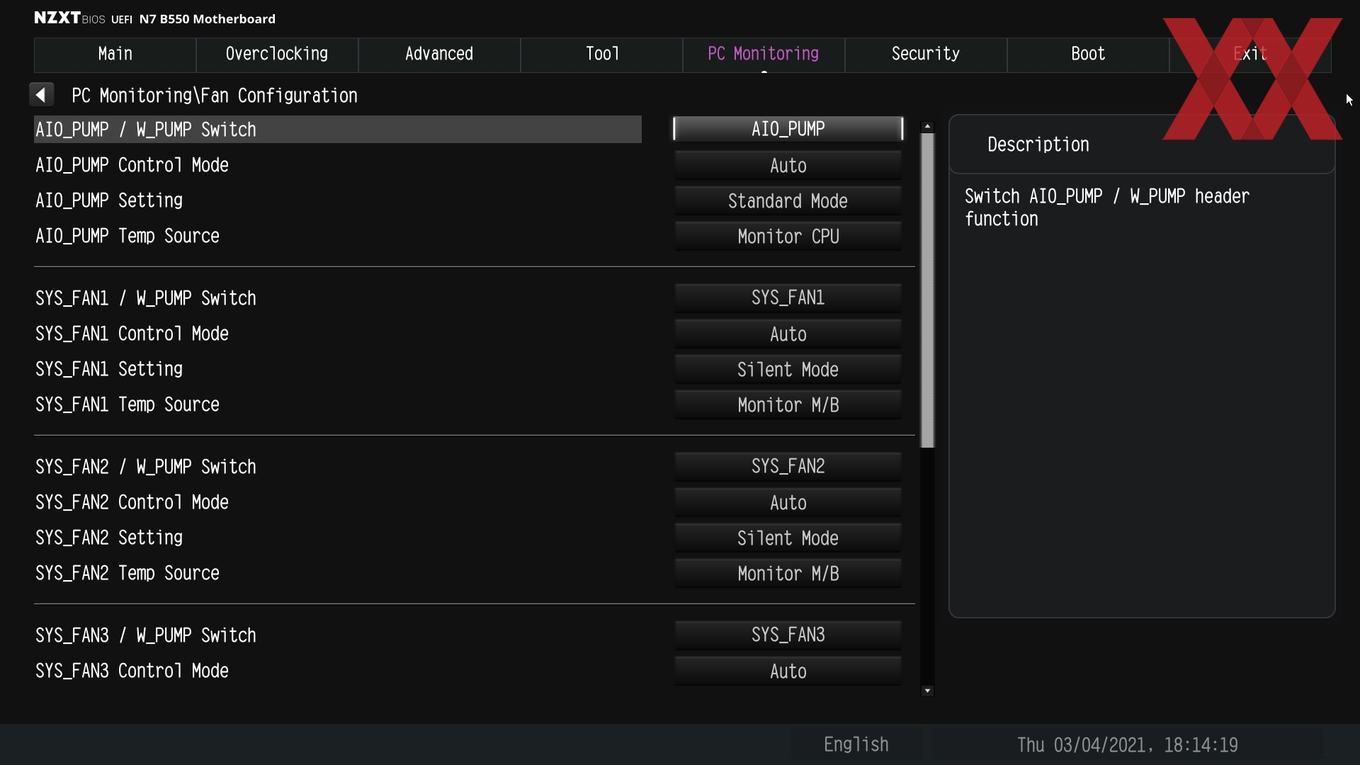Open AIO_PUMP / W_PUMP Switch value dropdown
This screenshot has width=1360, height=765.
pos(788,129)
